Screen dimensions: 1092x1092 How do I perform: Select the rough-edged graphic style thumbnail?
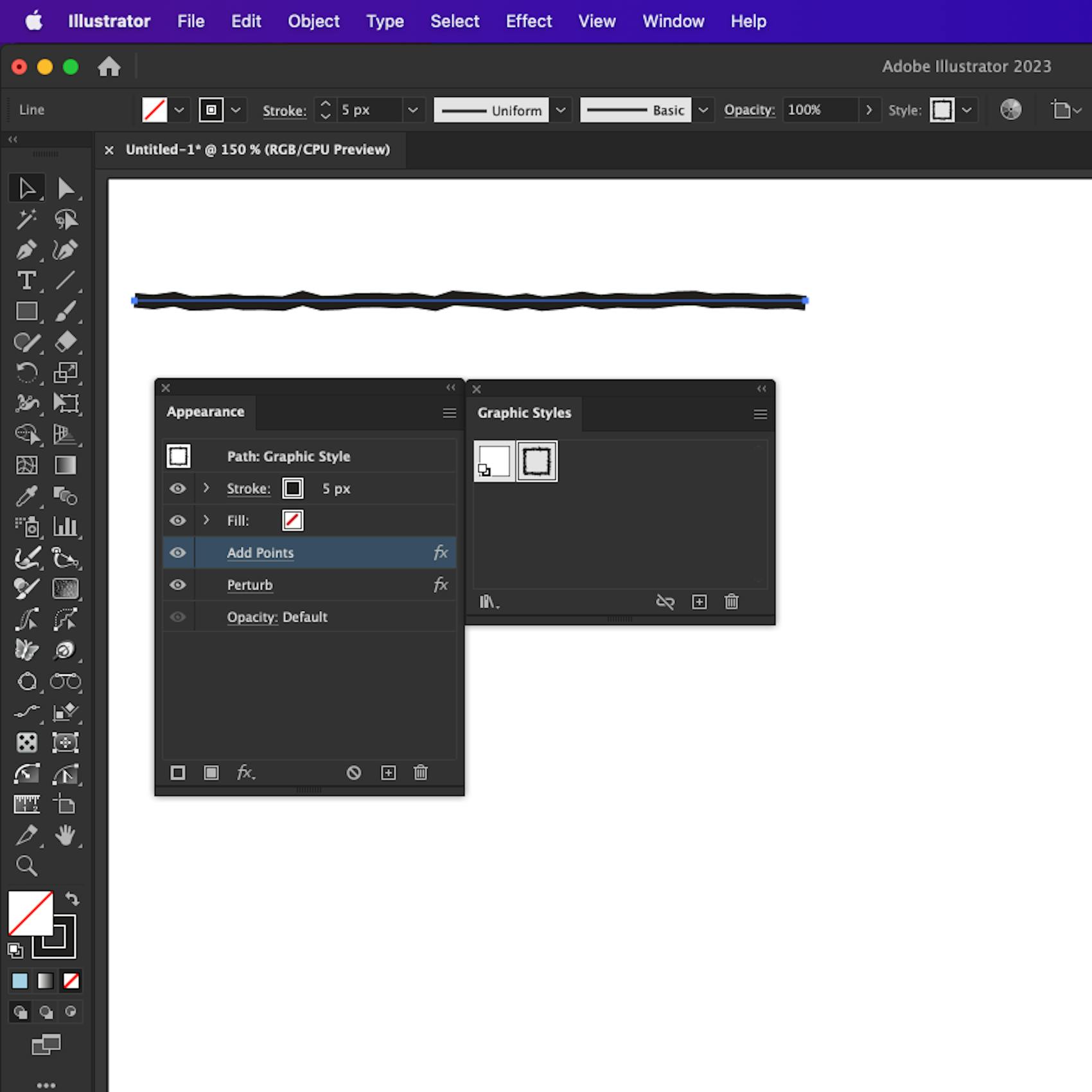tap(536, 461)
